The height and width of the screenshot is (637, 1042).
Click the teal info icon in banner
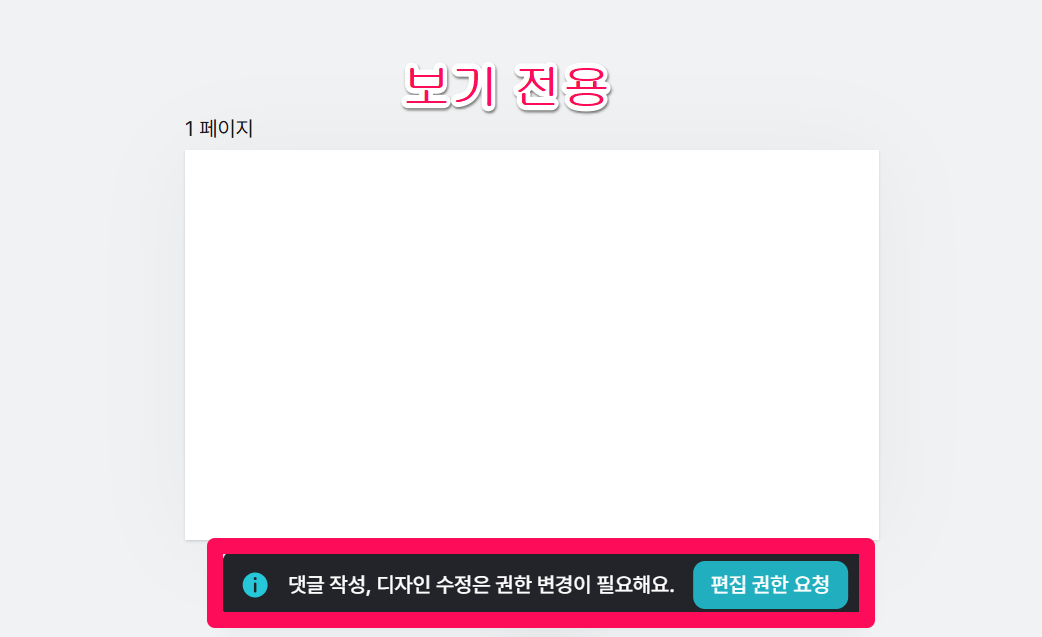click(x=255, y=585)
